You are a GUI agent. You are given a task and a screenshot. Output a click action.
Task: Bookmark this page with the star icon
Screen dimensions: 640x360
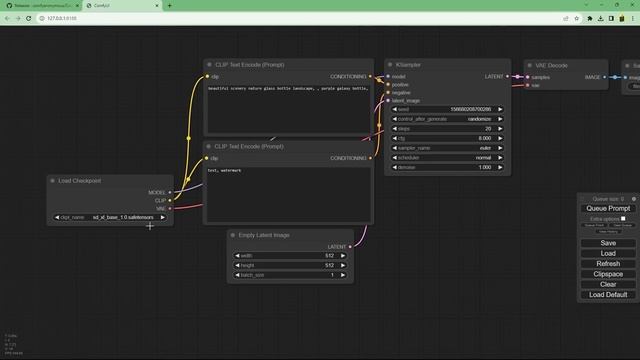[577, 18]
